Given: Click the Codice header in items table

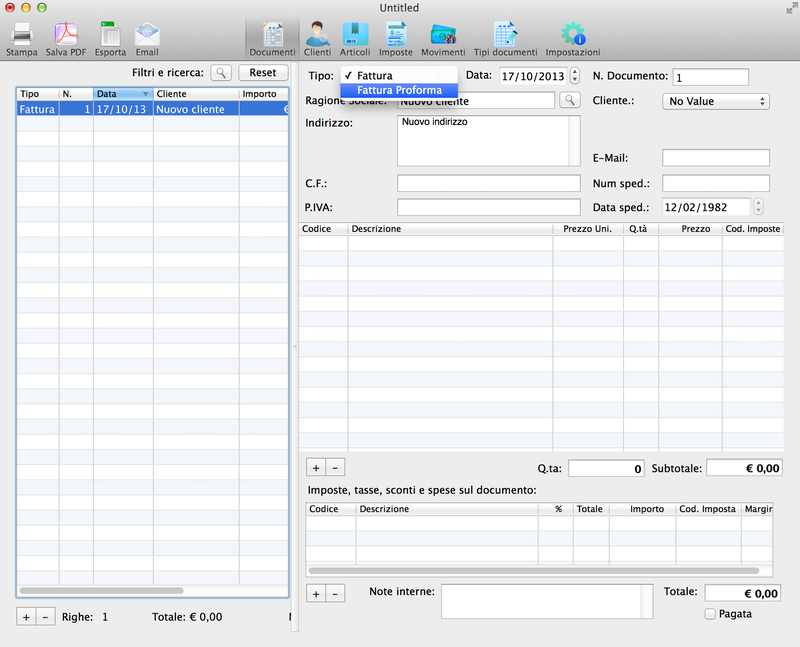Looking at the screenshot, I should point(323,229).
